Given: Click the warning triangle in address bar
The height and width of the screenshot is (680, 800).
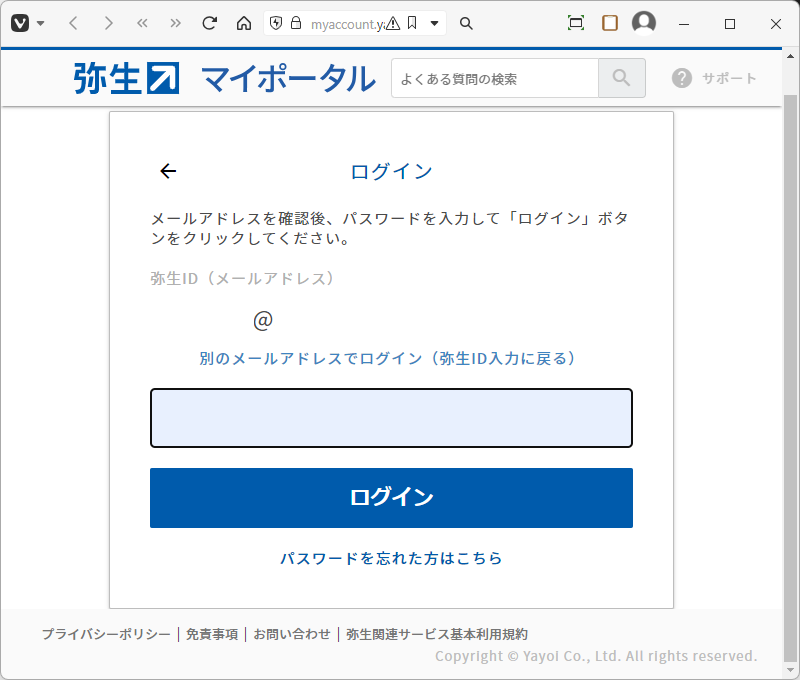Looking at the screenshot, I should pyautogui.click(x=393, y=23).
